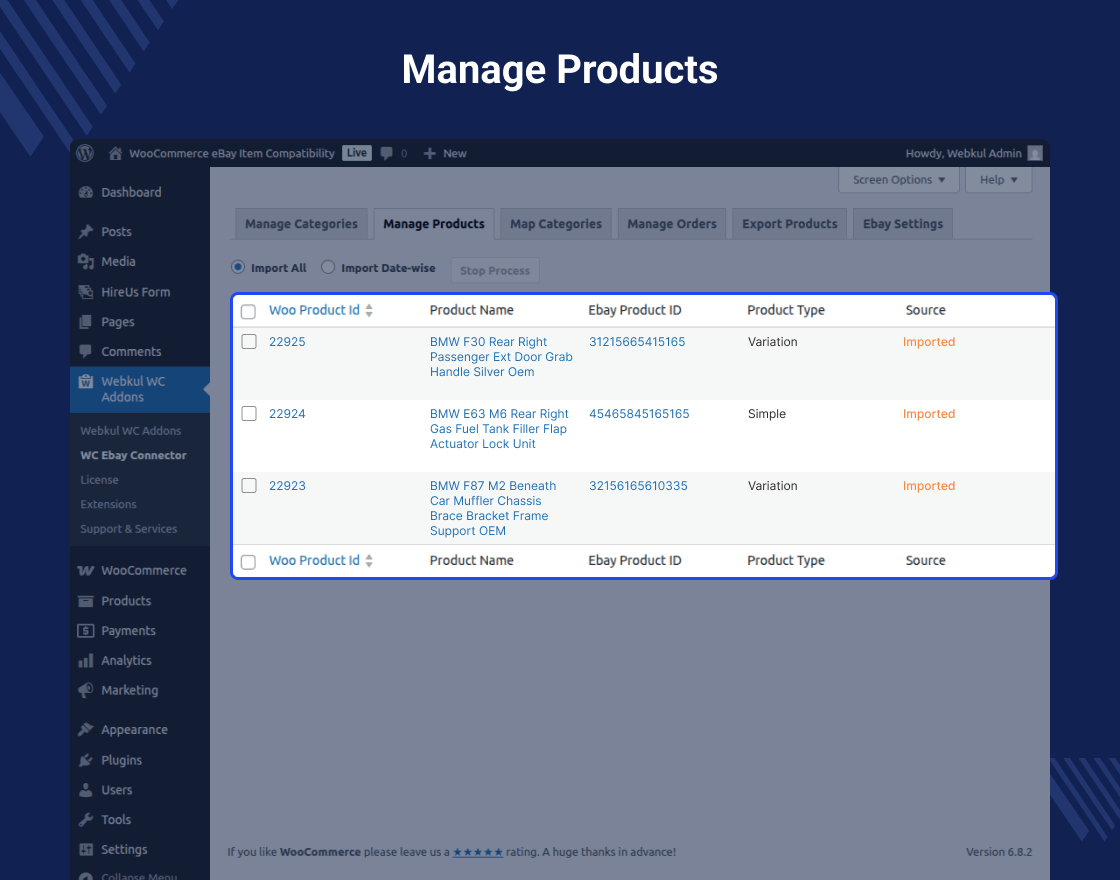This screenshot has width=1120, height=880.
Task: Click the Imported status for product 22924
Action: point(929,414)
